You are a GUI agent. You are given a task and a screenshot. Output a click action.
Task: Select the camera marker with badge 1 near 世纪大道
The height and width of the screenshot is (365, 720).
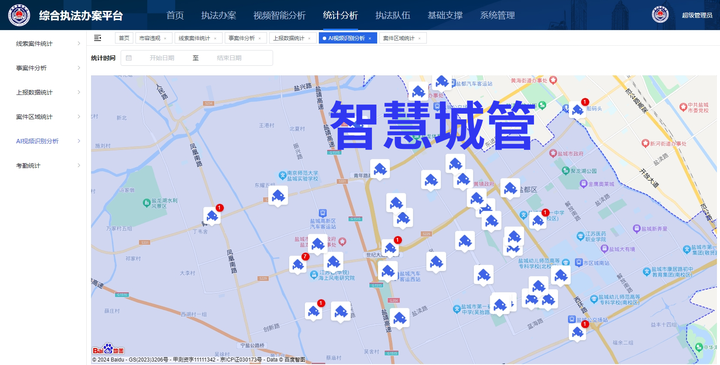point(390,248)
